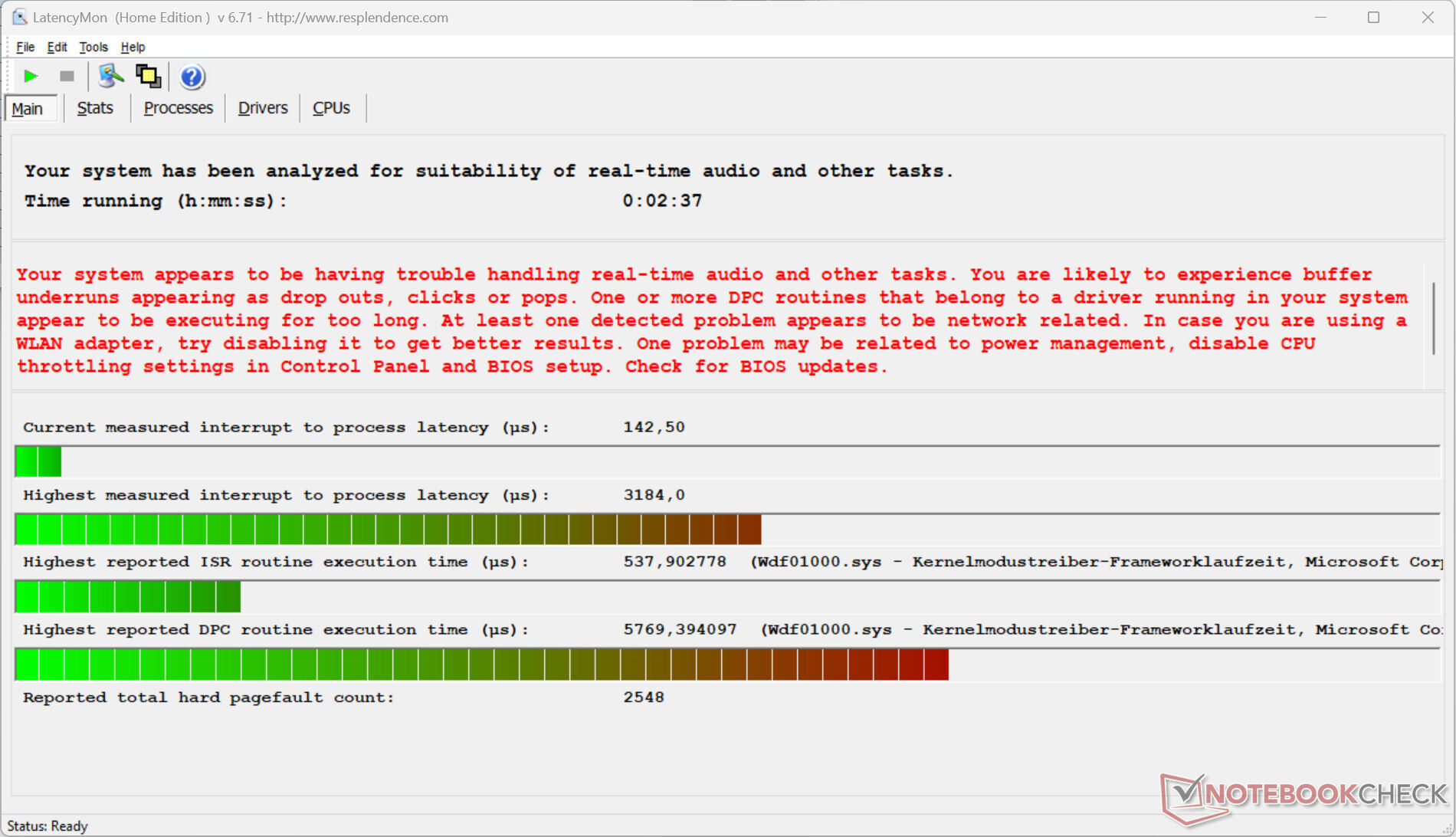Image resolution: width=1456 pixels, height=837 pixels.
Task: Click the Wdf01000.sys driver name in ISR row
Action: (820, 562)
